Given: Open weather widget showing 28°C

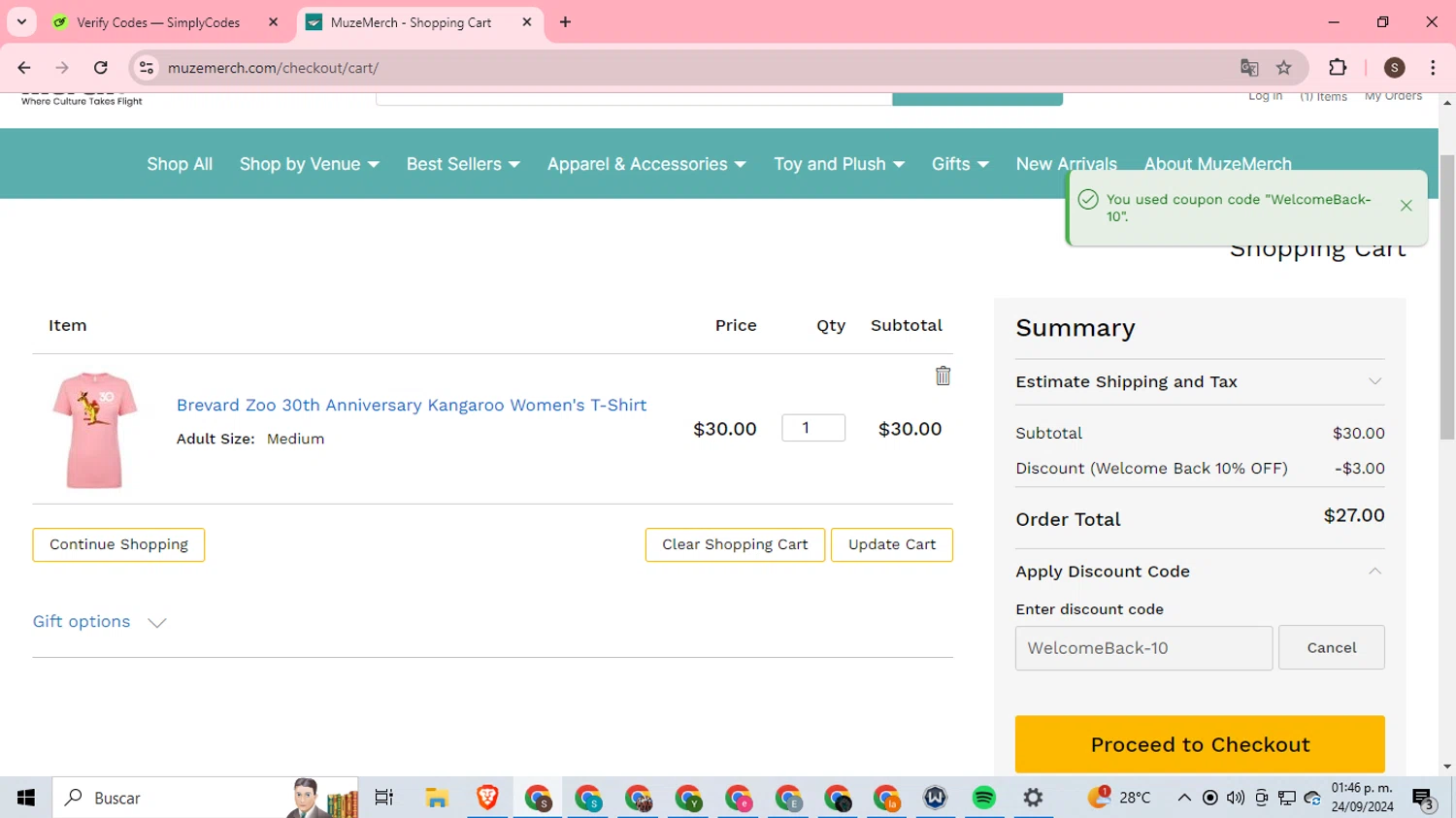Looking at the screenshot, I should (1119, 798).
